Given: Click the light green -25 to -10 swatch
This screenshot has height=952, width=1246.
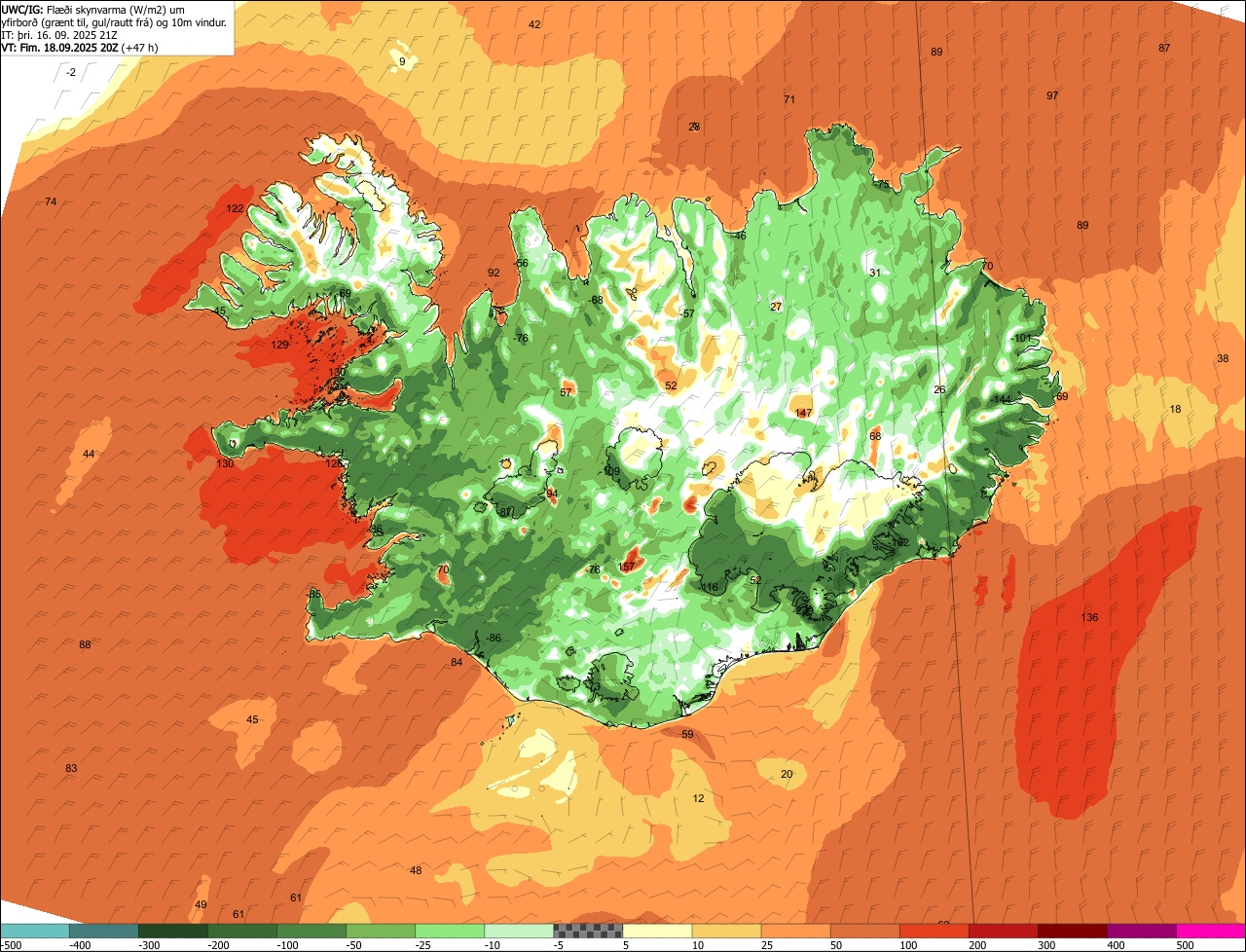Looking at the screenshot, I should point(451,931).
